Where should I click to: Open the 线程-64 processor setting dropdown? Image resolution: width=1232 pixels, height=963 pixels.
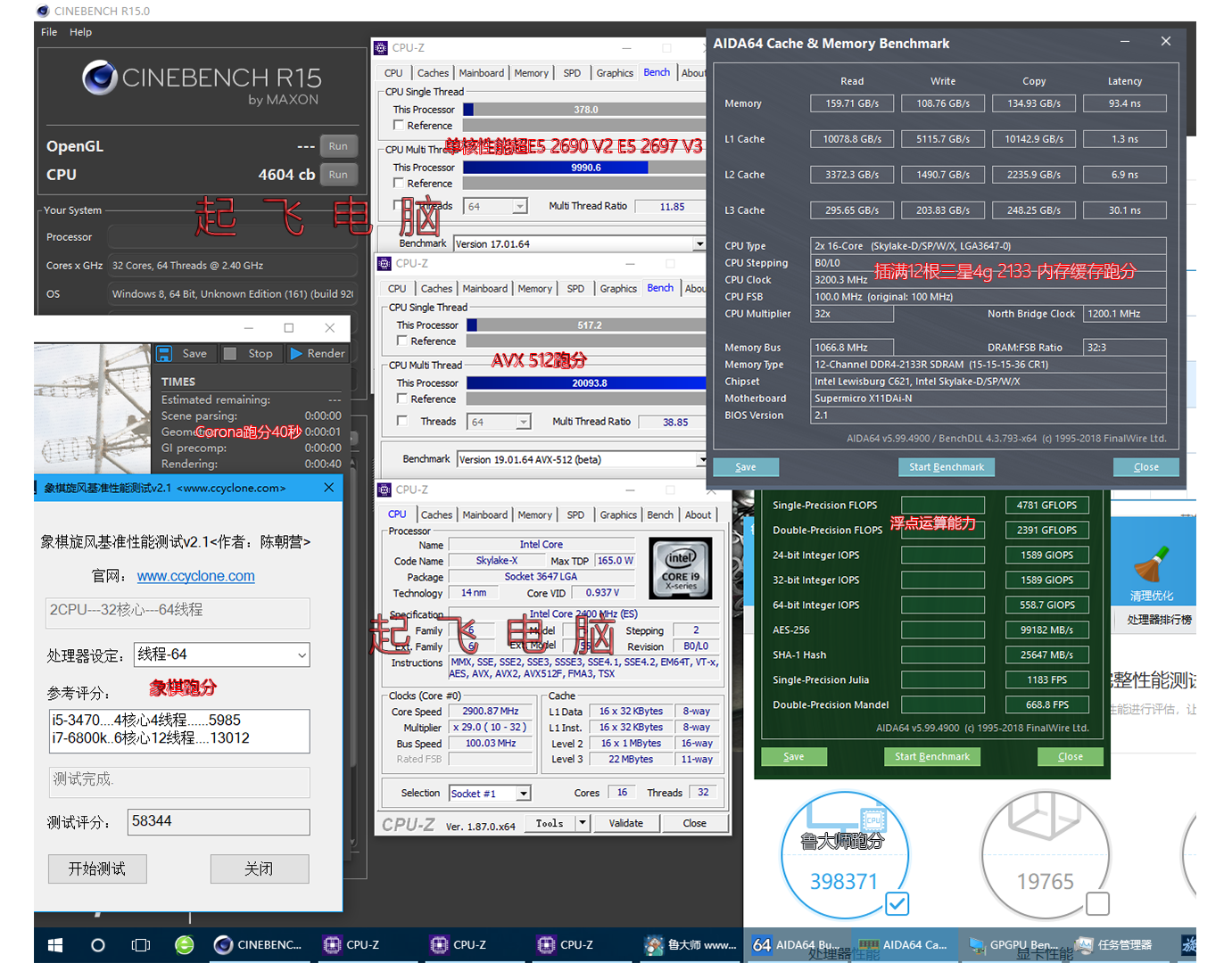(x=302, y=655)
